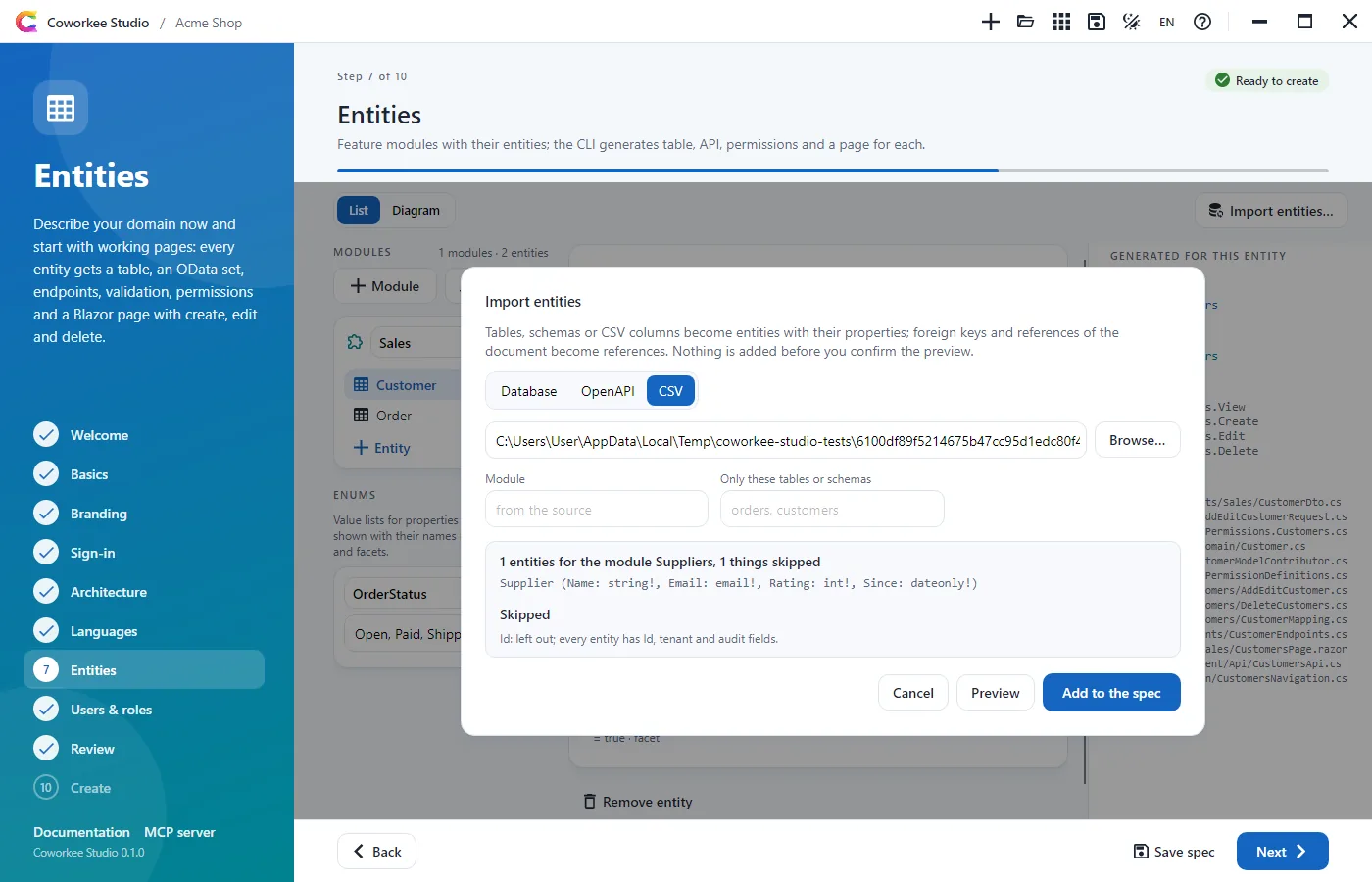Open the Review step
Viewport: 1372px width, 882px height.
point(144,749)
